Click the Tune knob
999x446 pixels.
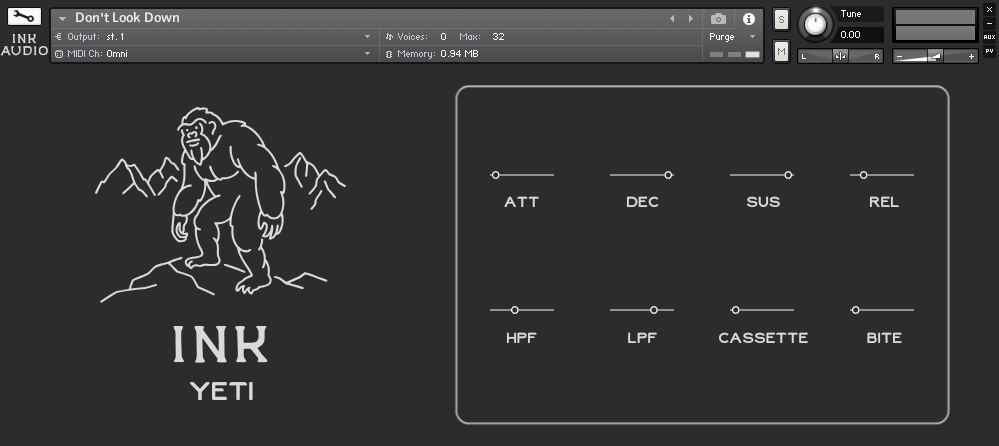[818, 24]
